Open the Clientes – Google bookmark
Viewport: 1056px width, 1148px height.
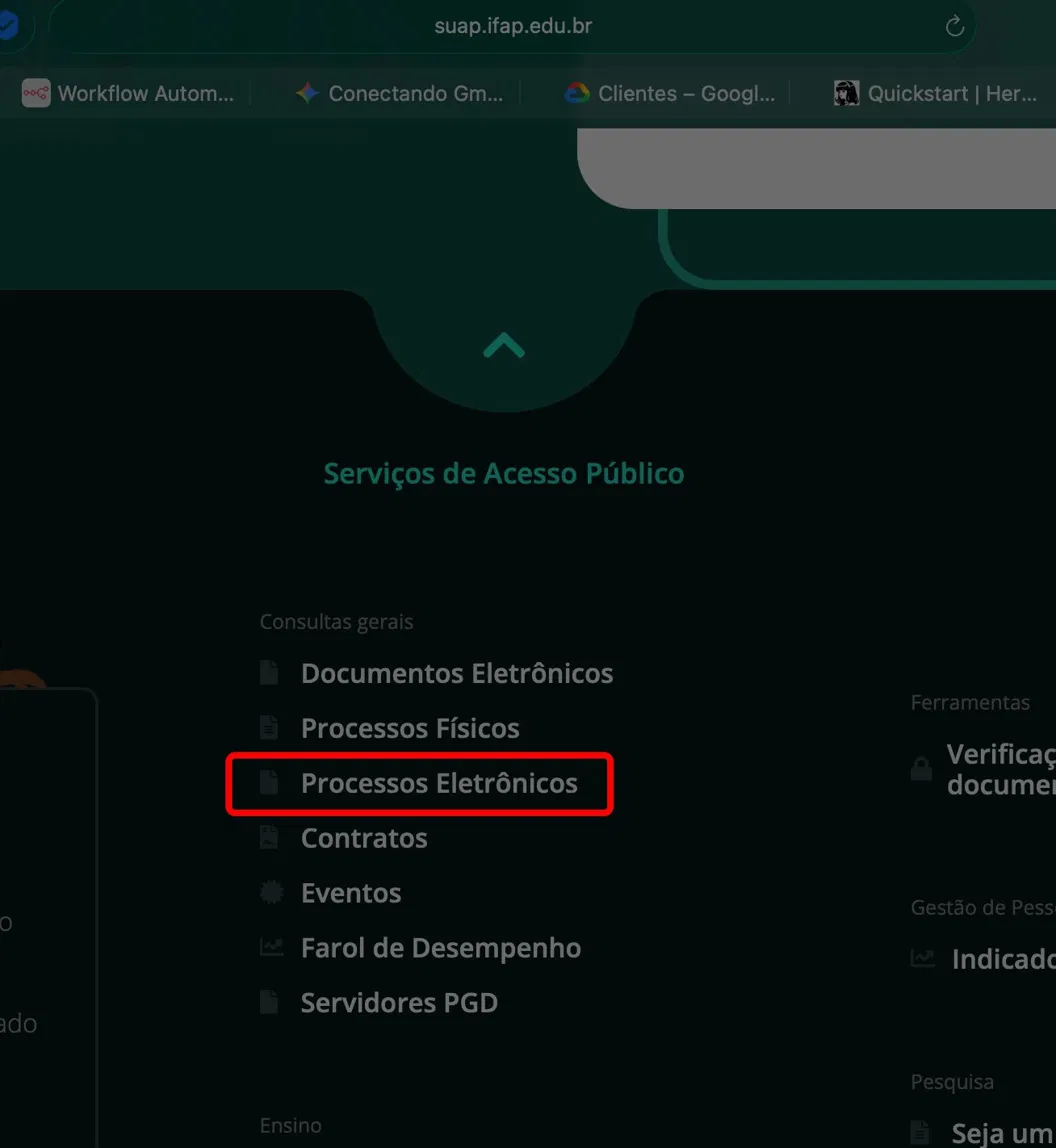pos(669,94)
